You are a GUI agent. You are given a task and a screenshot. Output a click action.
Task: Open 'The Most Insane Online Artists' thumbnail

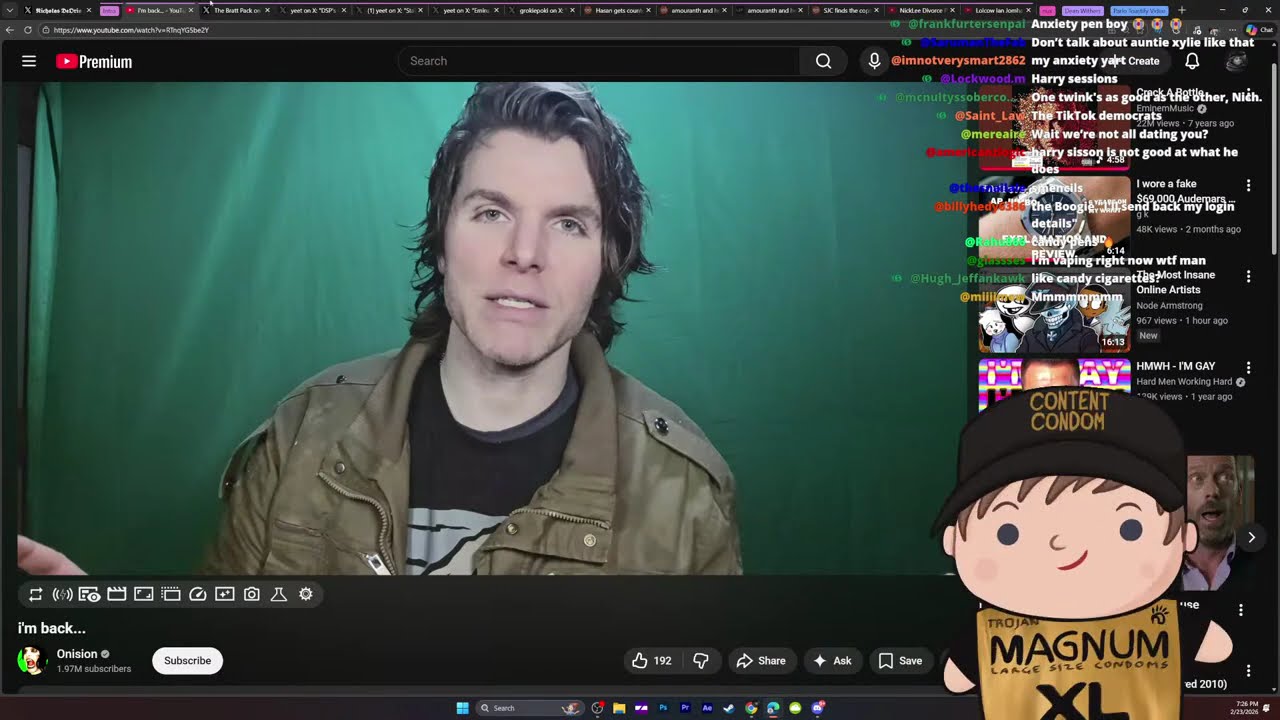coord(1054,310)
